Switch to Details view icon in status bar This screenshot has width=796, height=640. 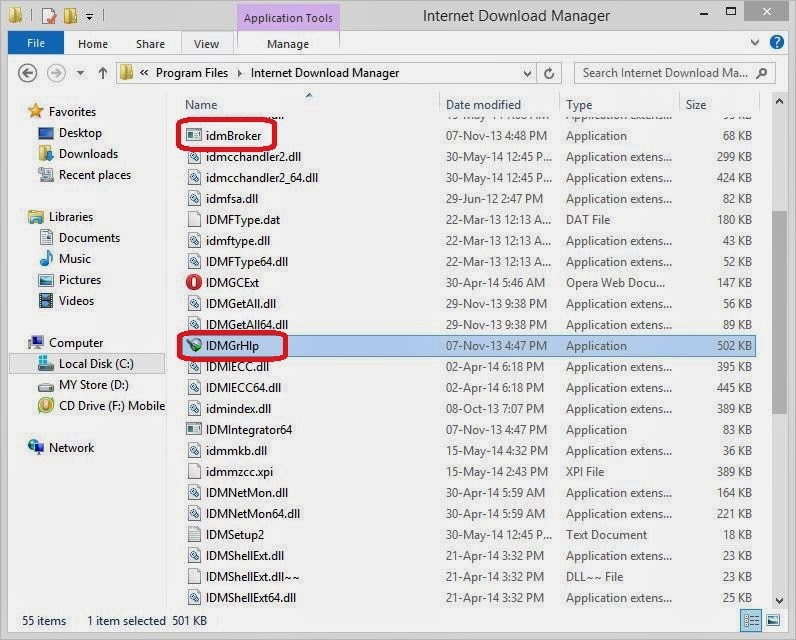point(751,620)
